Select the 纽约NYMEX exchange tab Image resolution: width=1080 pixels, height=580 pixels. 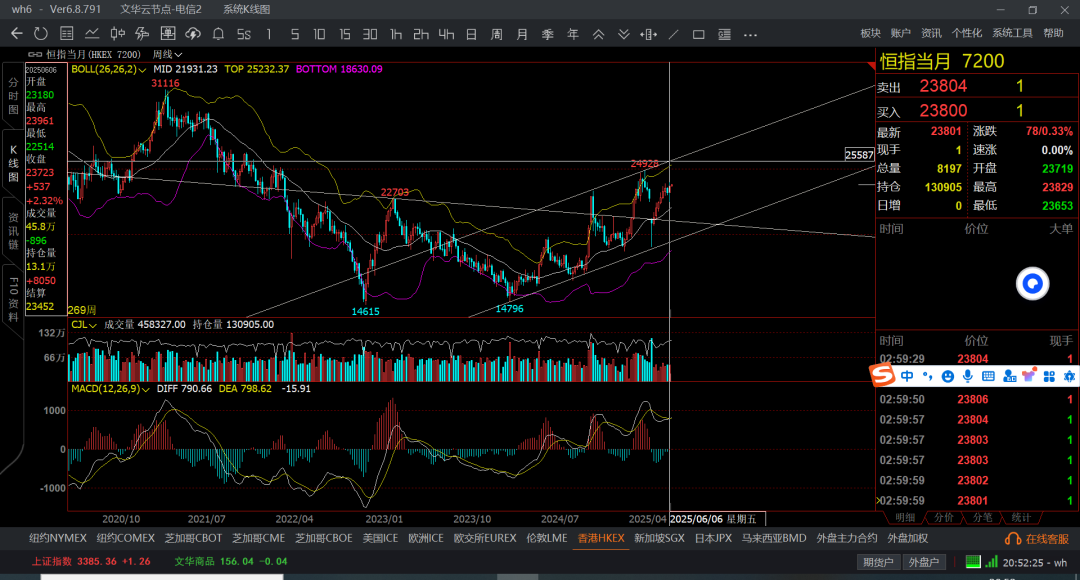pos(58,539)
